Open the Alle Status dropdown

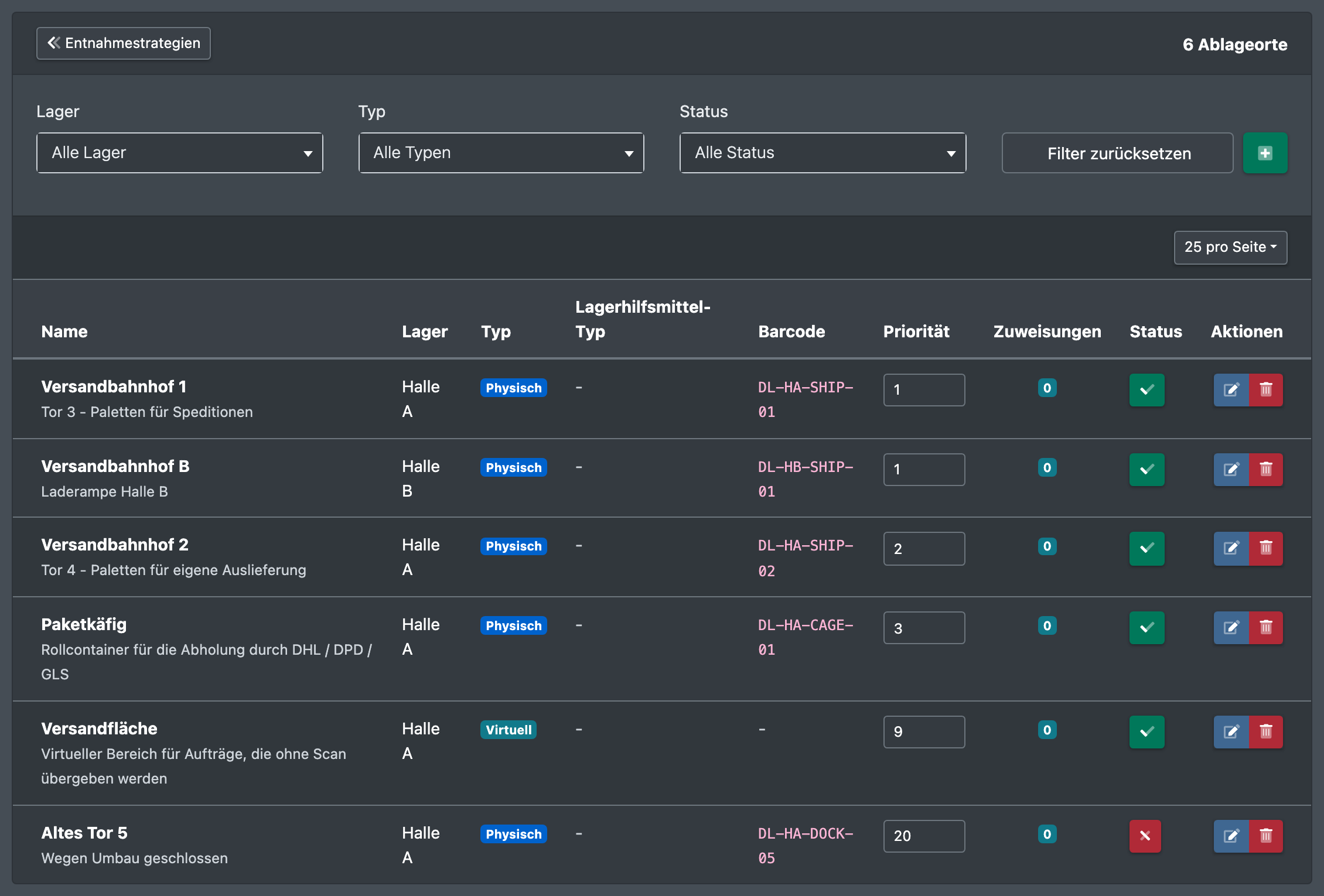[823, 153]
